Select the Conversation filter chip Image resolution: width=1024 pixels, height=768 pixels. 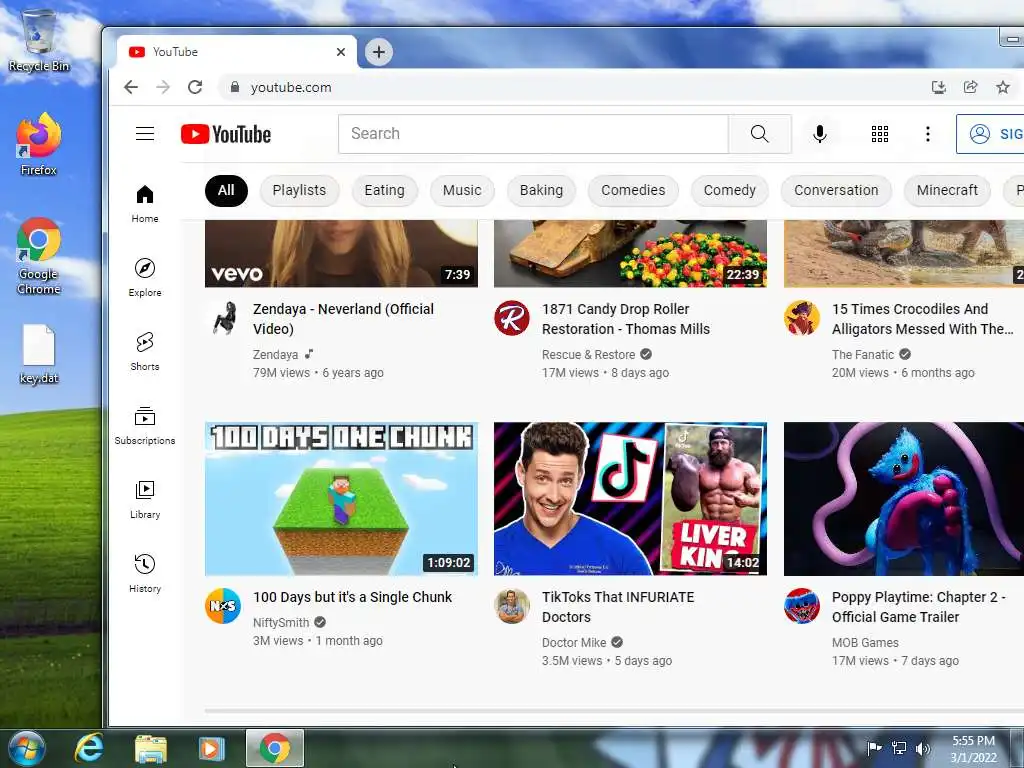tap(836, 191)
